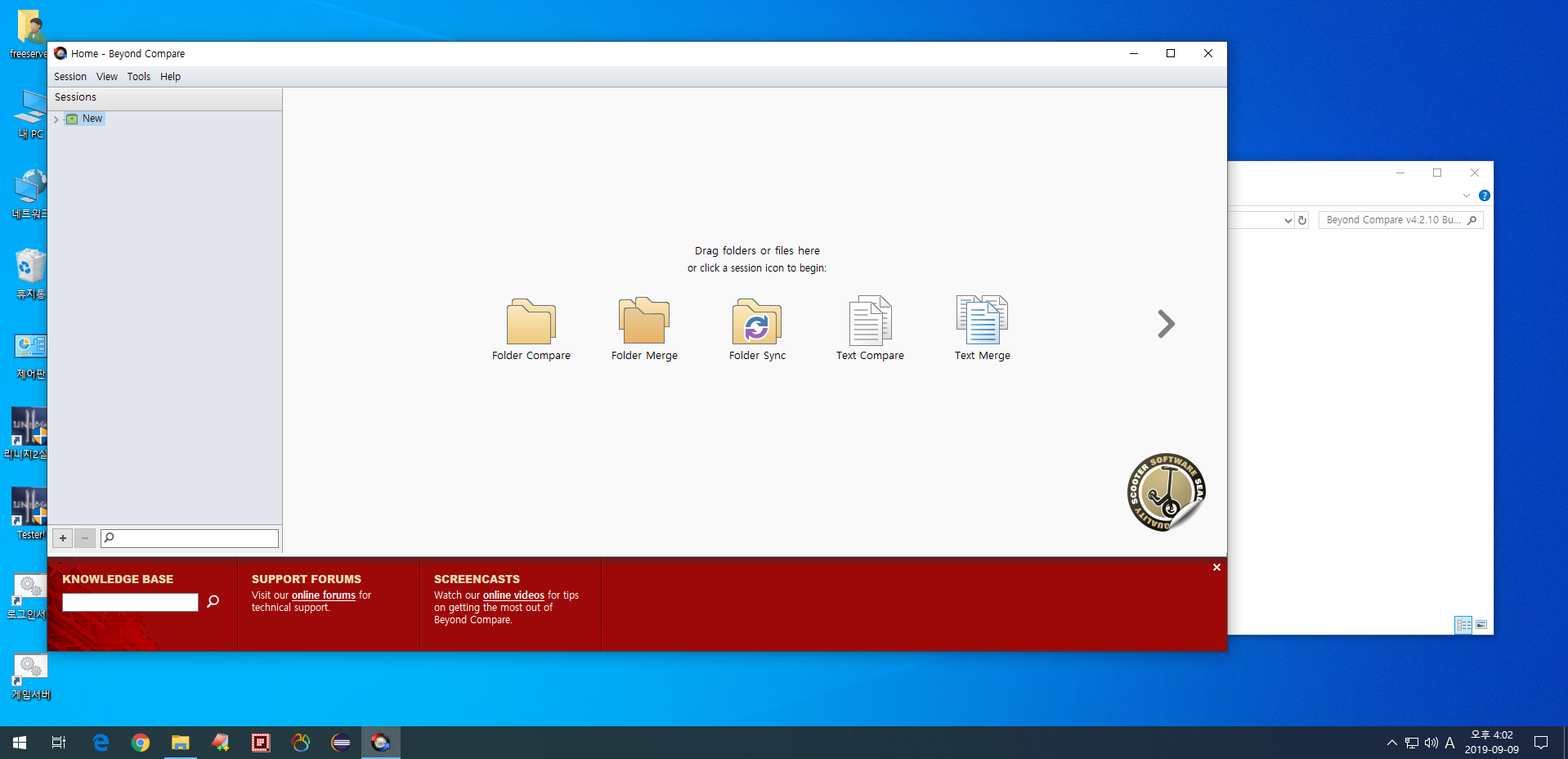
Task: Click Knowledge Base search magnifier icon
Action: [213, 602]
